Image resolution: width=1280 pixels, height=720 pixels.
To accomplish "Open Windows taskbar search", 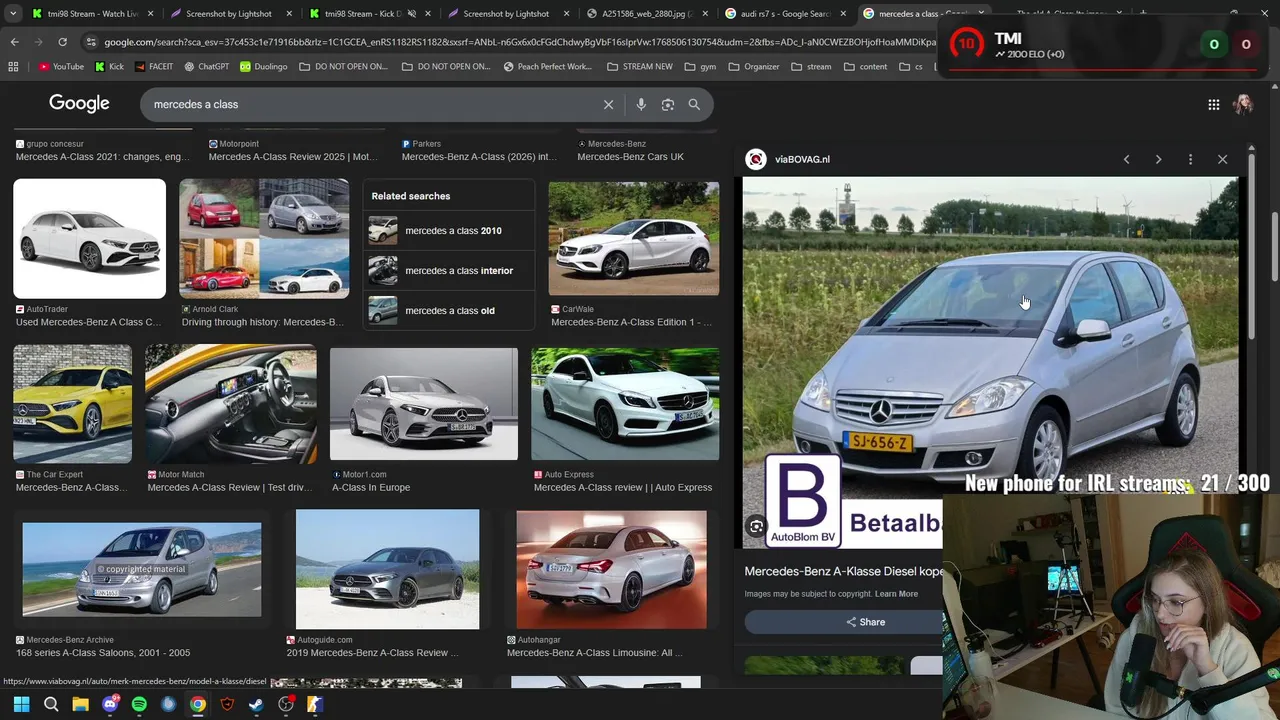I will pyautogui.click(x=51, y=704).
